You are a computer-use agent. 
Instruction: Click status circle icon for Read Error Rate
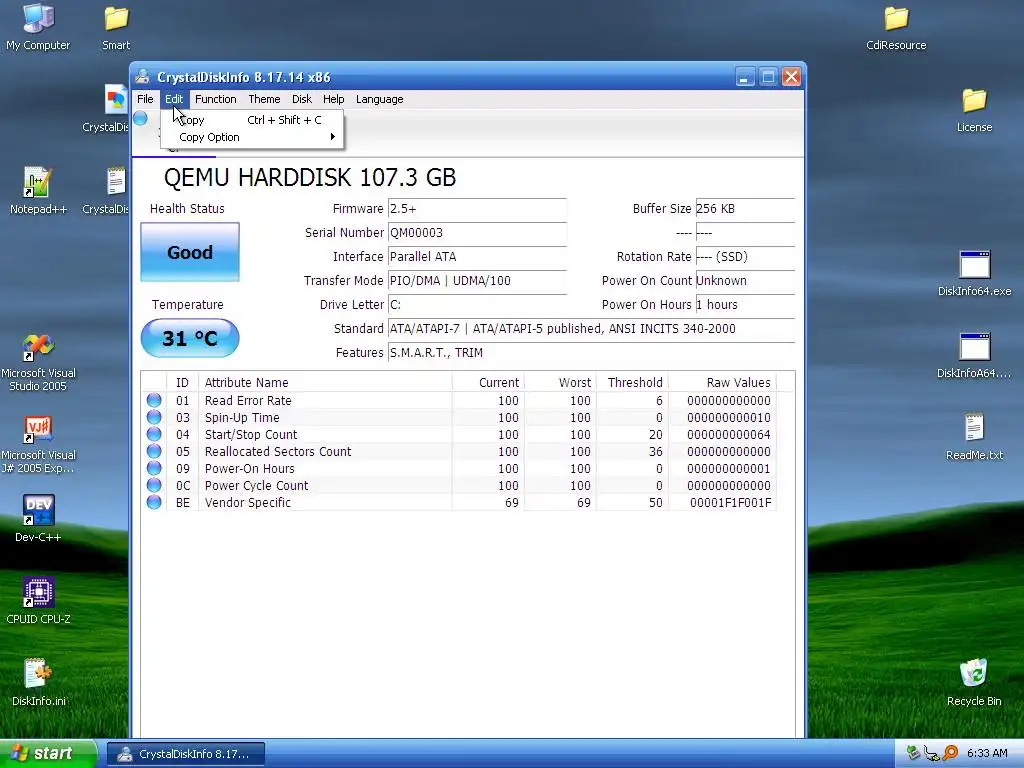154,400
